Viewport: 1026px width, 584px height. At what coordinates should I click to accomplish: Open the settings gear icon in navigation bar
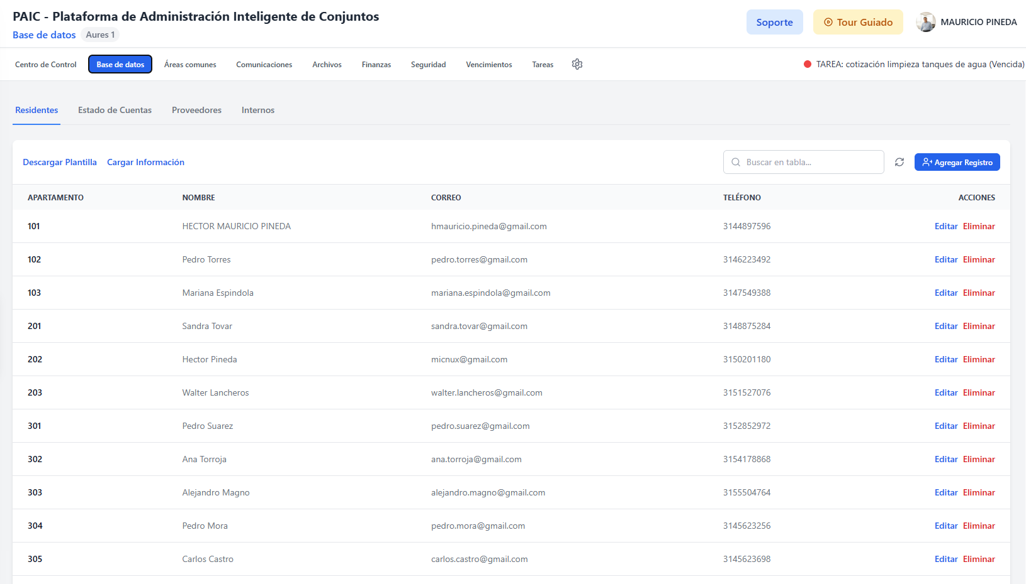[576, 64]
